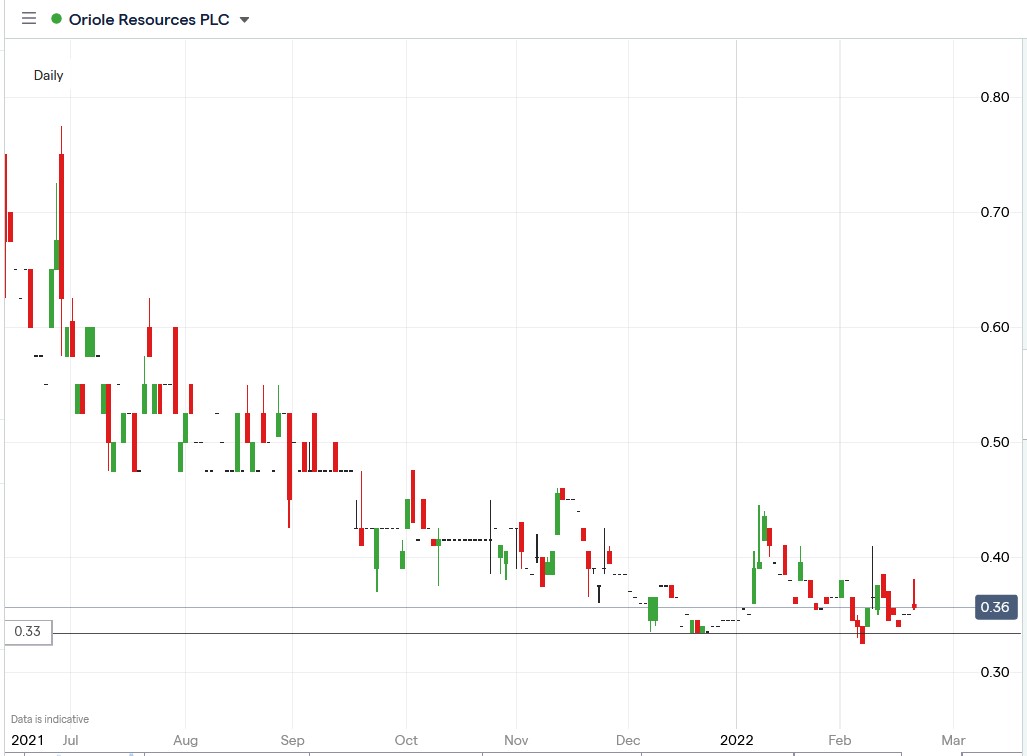Click the 2022 label on the timeline

click(x=739, y=740)
